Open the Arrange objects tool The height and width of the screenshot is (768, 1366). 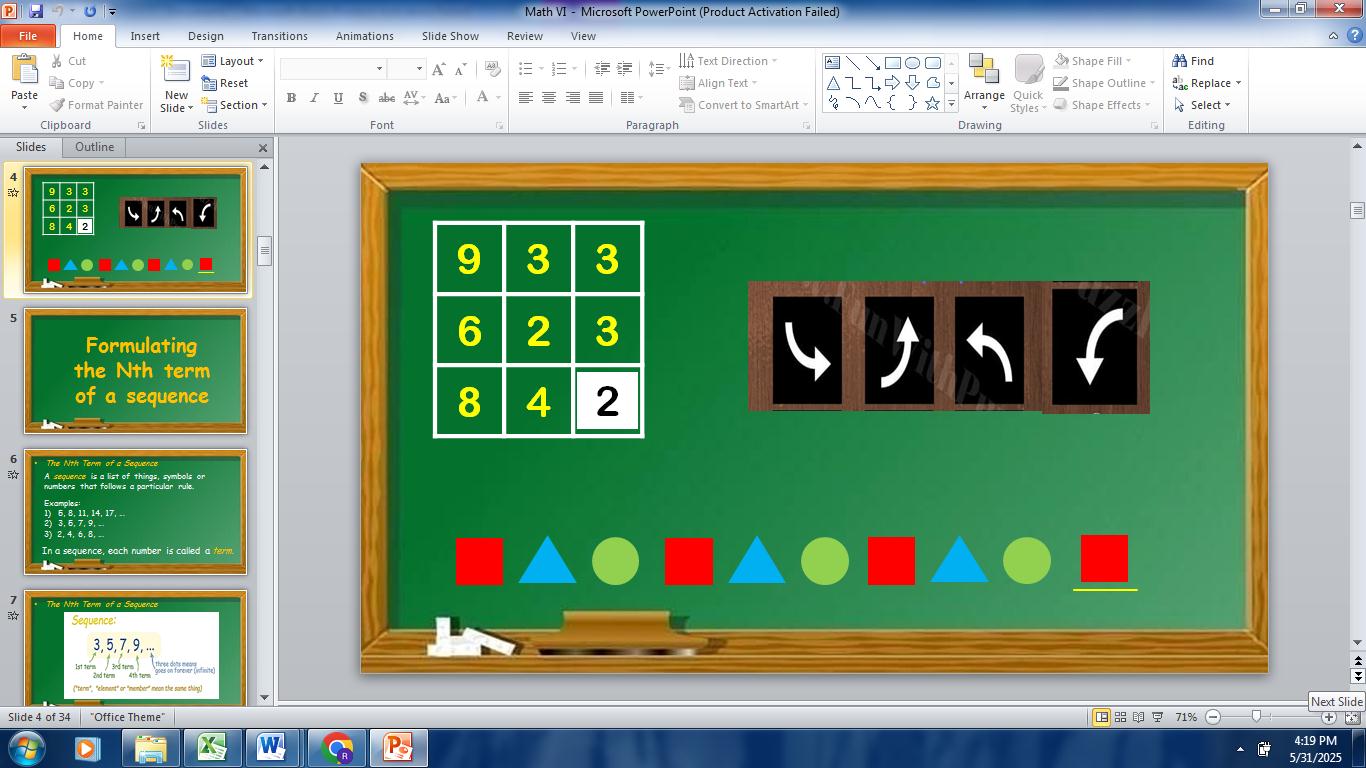[984, 82]
